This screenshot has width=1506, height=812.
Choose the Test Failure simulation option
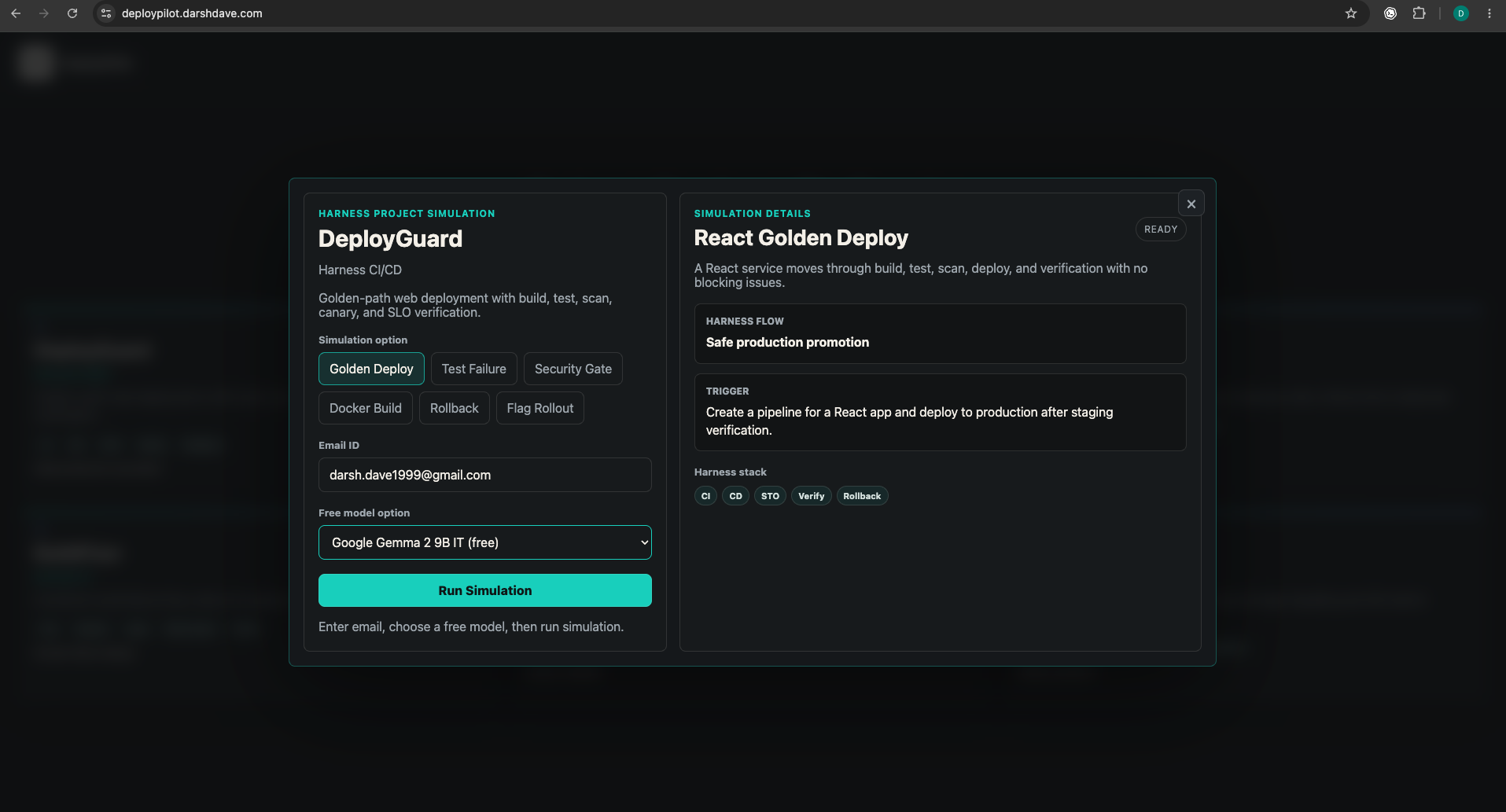[x=474, y=369]
